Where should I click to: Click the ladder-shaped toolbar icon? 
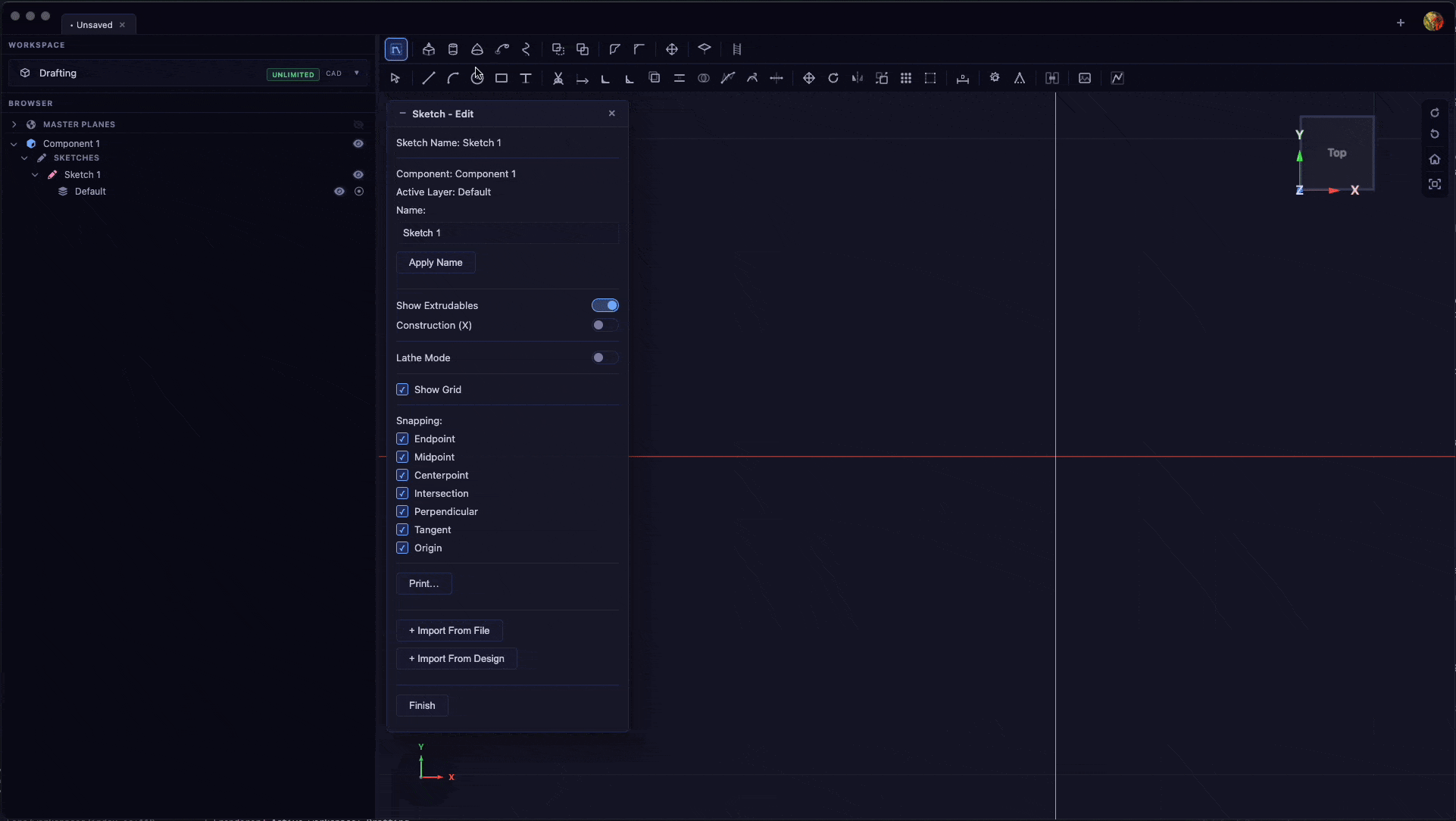(737, 49)
